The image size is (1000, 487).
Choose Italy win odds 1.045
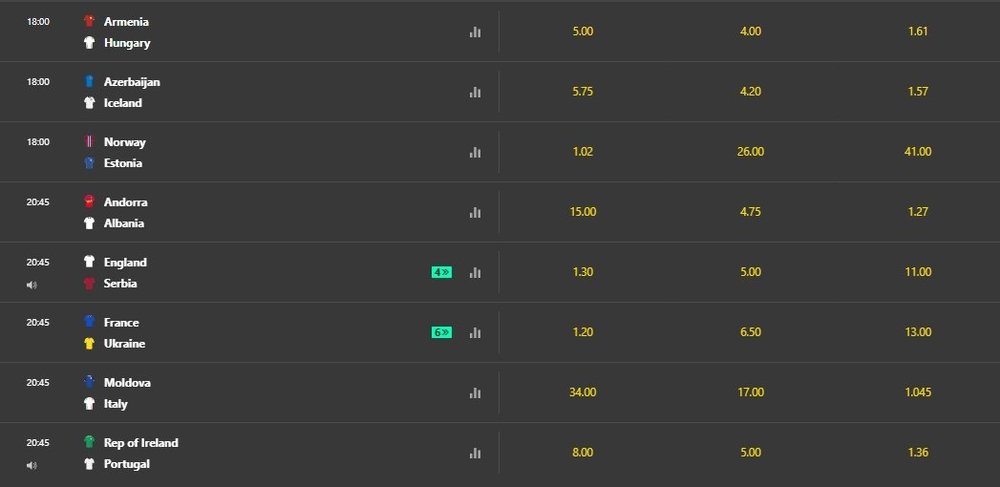(x=918, y=392)
